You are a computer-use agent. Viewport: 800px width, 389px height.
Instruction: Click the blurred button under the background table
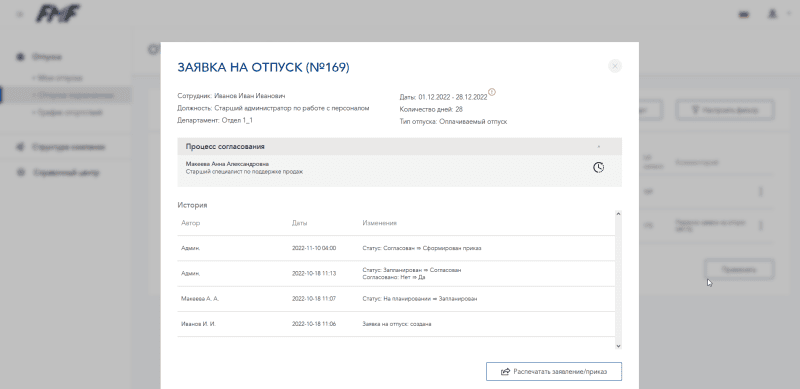point(739,270)
